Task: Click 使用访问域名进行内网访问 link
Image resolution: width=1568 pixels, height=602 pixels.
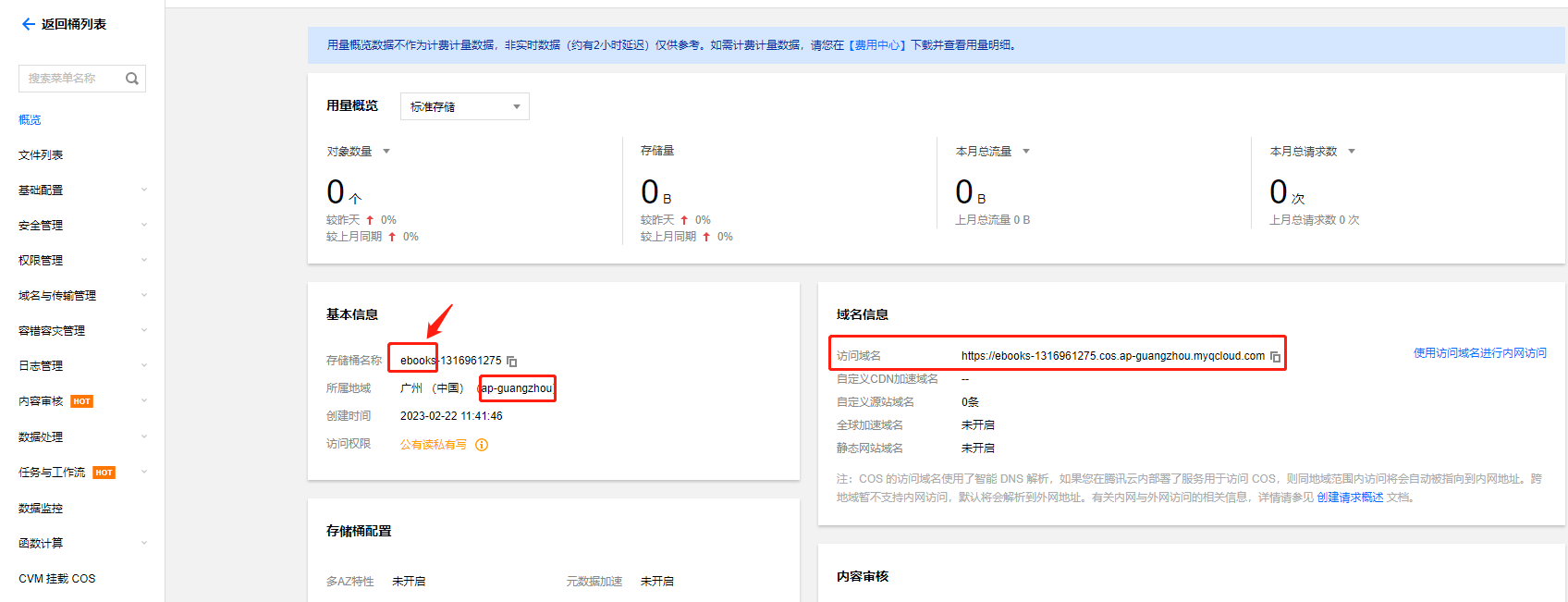Action: [1479, 353]
